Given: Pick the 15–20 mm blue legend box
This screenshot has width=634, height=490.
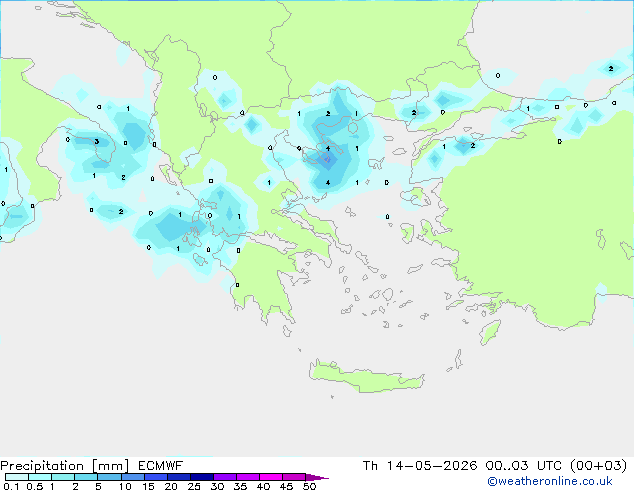Looking at the screenshot, I should [156, 477].
